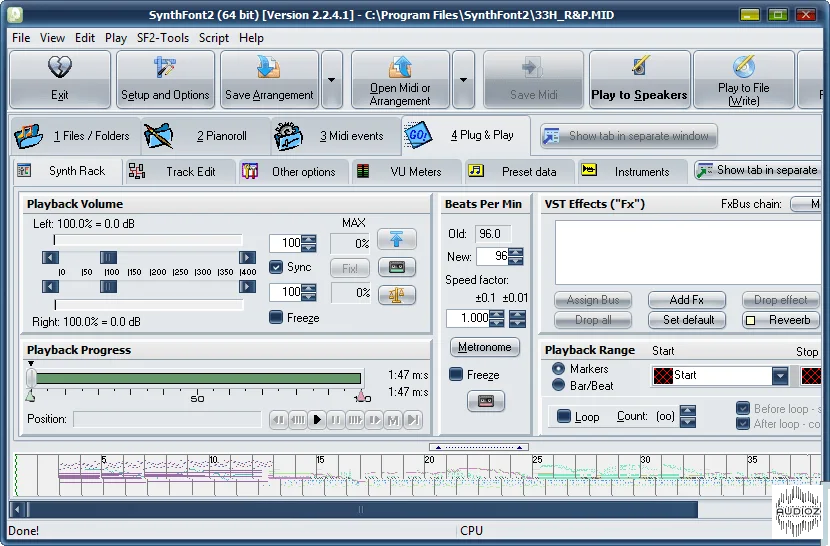Screen dimensions: 830x546
Task: Click cassette icon button under BPM Freeze
Action: pyautogui.click(x=486, y=401)
